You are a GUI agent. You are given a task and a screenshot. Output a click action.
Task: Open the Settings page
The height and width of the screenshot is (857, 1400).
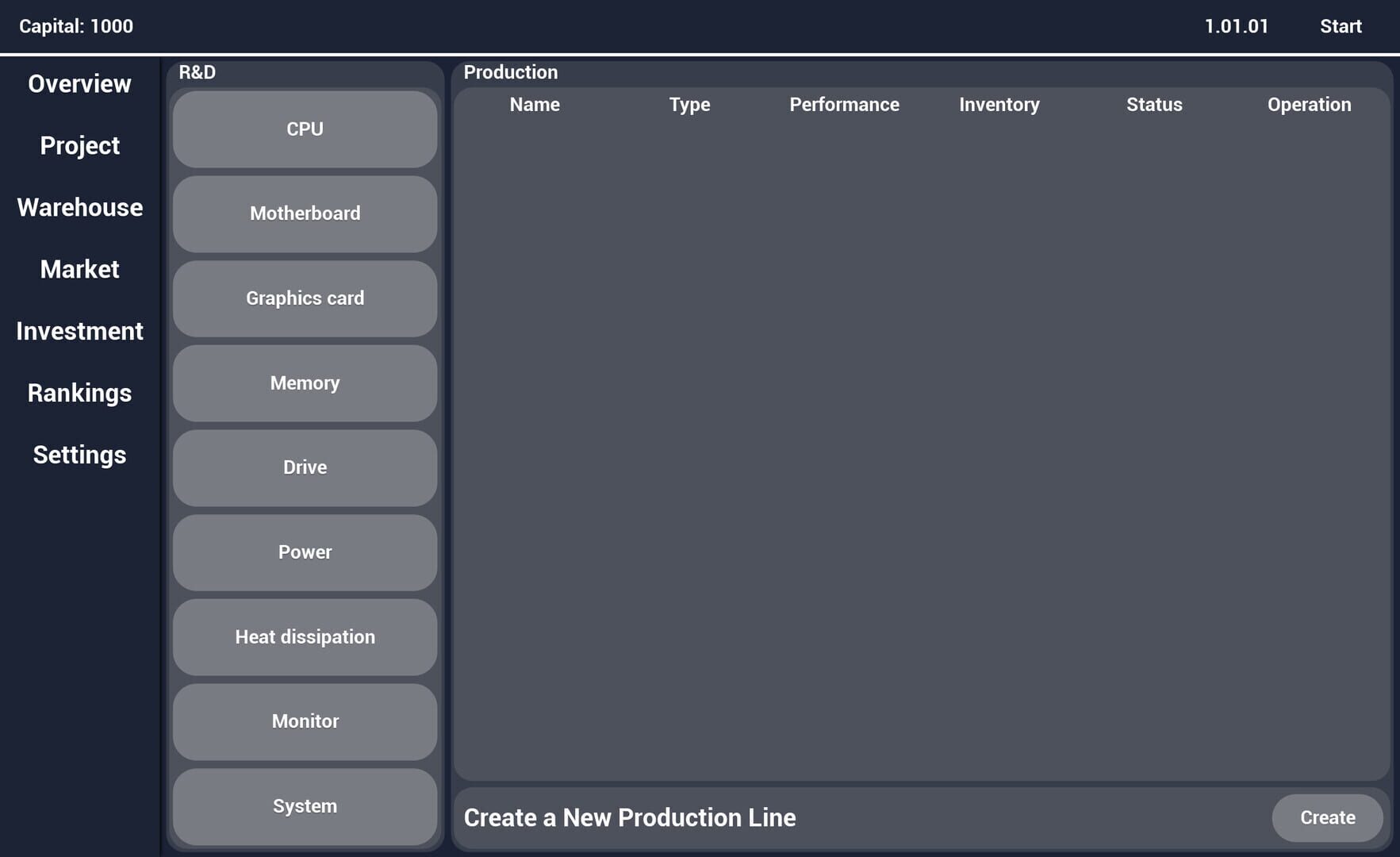pos(79,455)
